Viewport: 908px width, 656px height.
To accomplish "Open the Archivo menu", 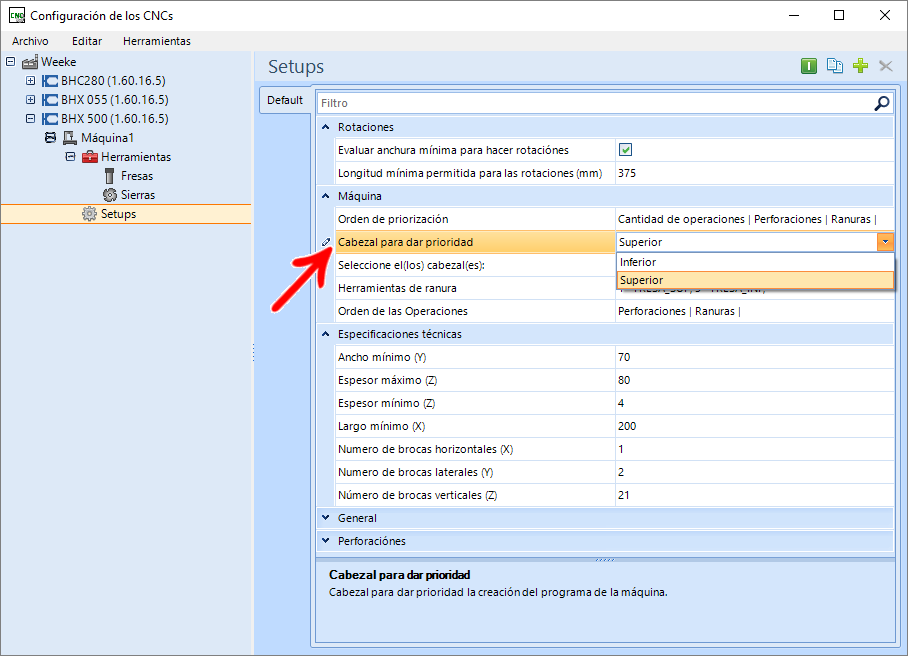I will pyautogui.click(x=30, y=41).
